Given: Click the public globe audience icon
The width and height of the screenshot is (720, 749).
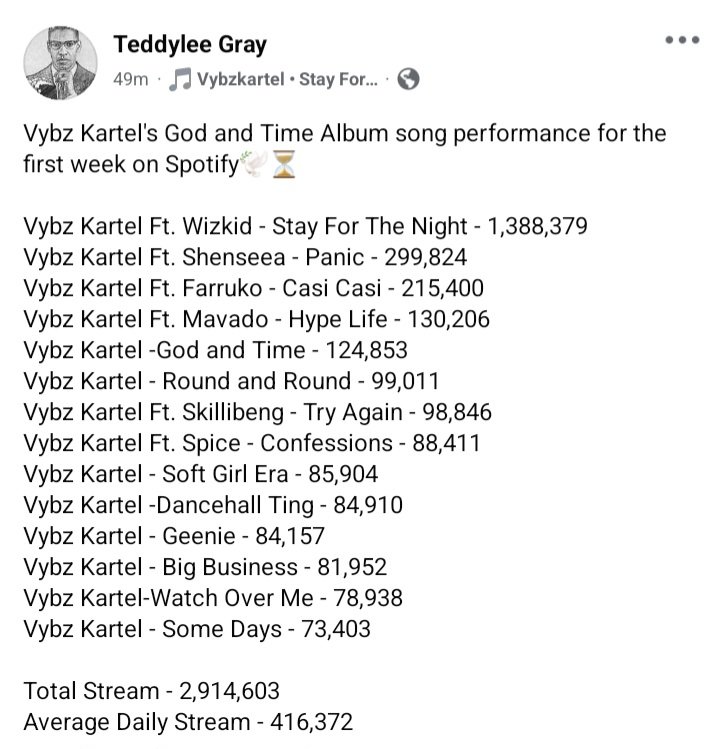Looking at the screenshot, I should 408,79.
